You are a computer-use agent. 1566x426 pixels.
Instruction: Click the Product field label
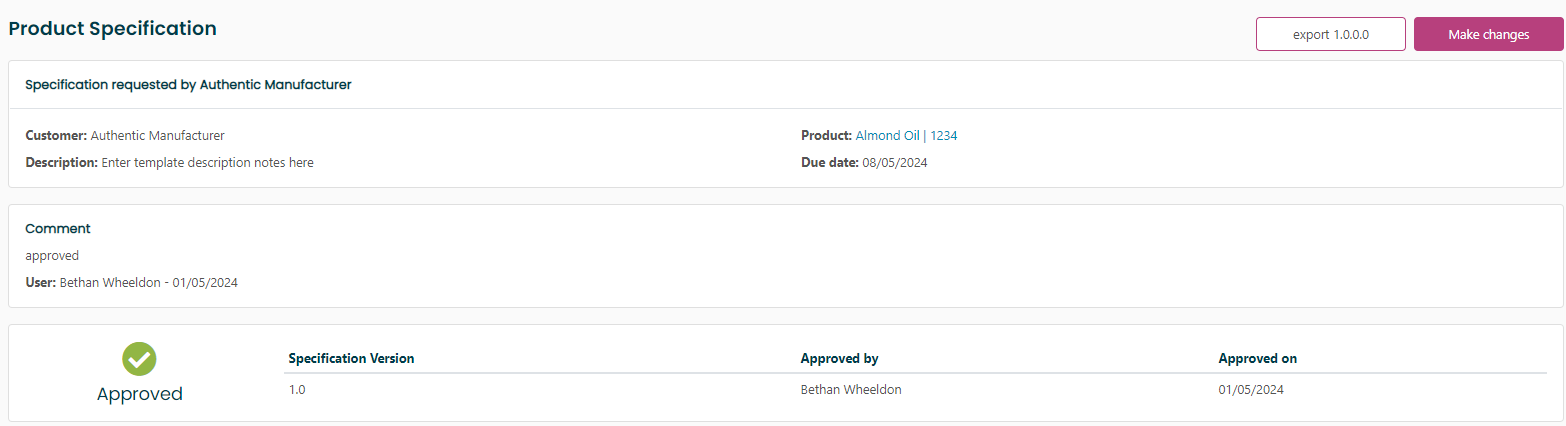[826, 136]
